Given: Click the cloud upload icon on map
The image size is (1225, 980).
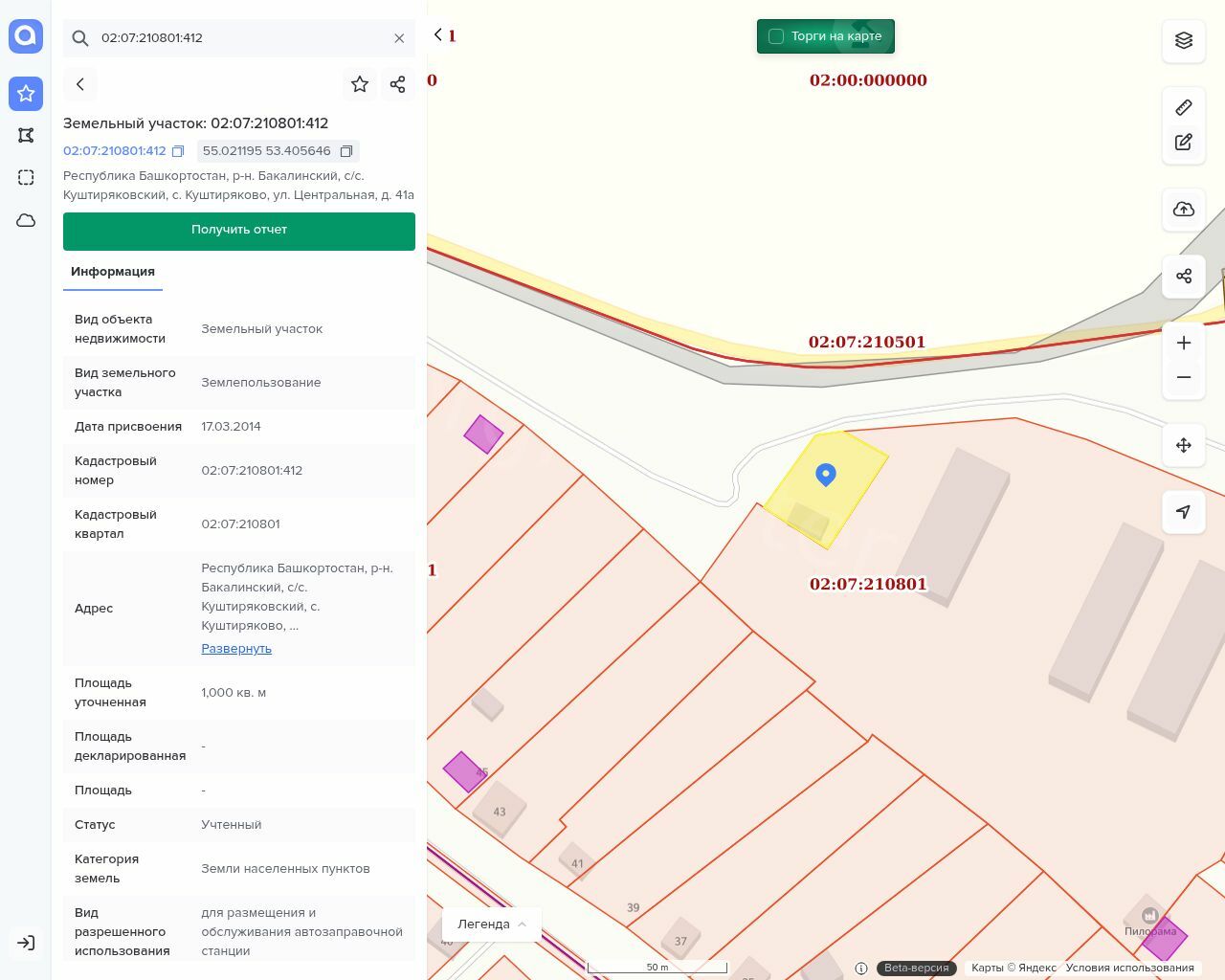Looking at the screenshot, I should tap(1183, 210).
